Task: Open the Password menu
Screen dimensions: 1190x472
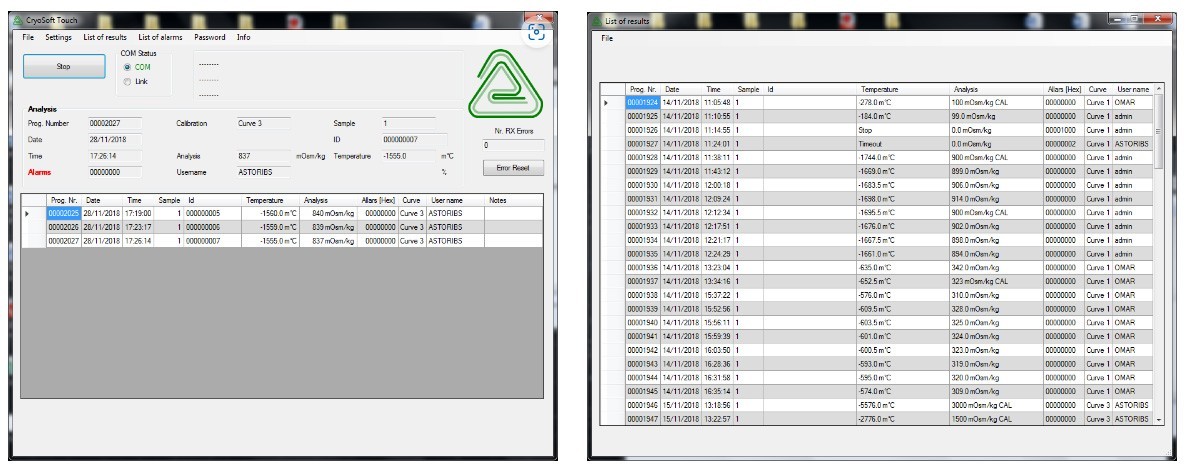Action: pyautogui.click(x=209, y=37)
